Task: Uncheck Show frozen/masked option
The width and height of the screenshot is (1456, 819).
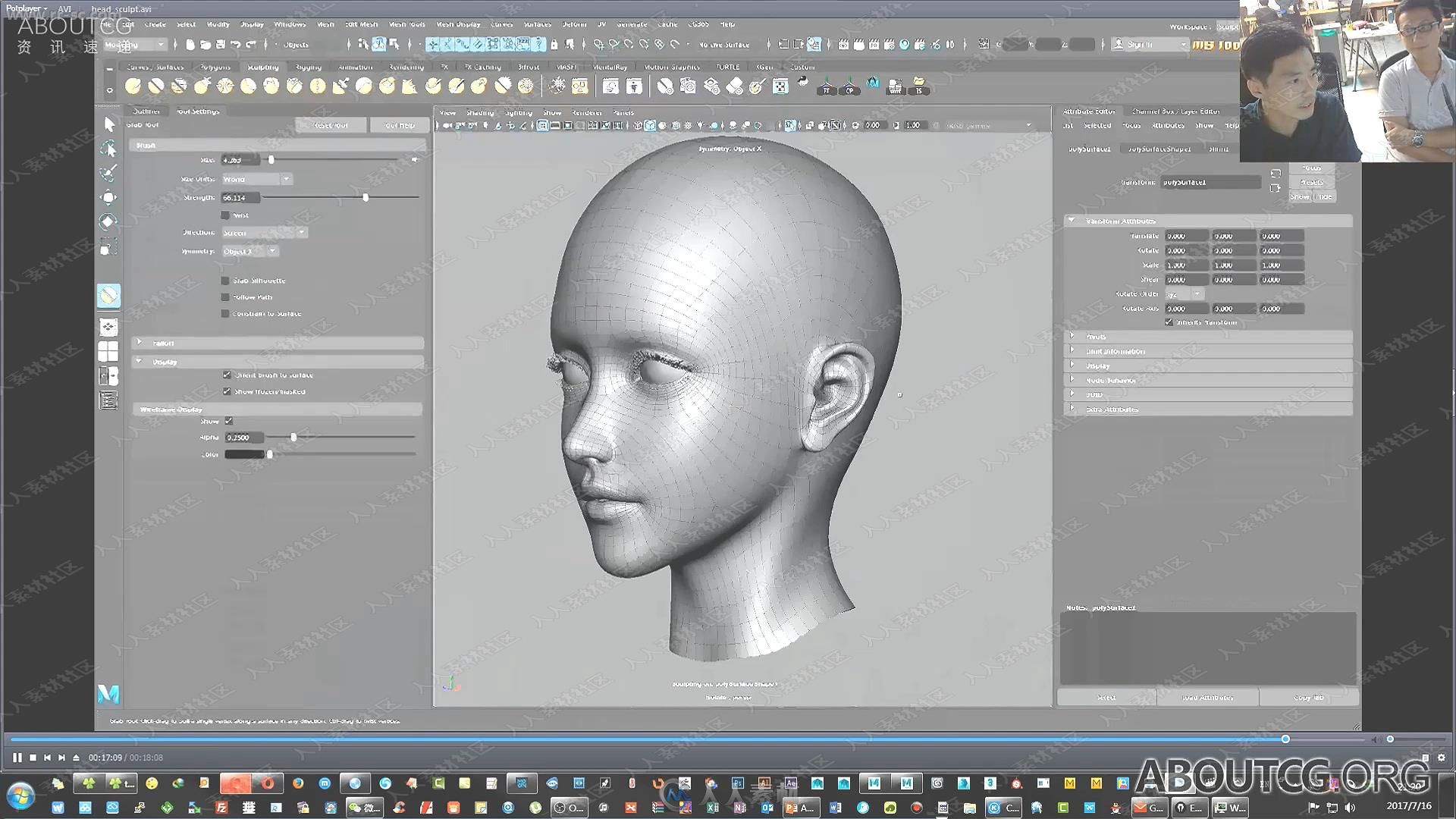Action: click(227, 391)
